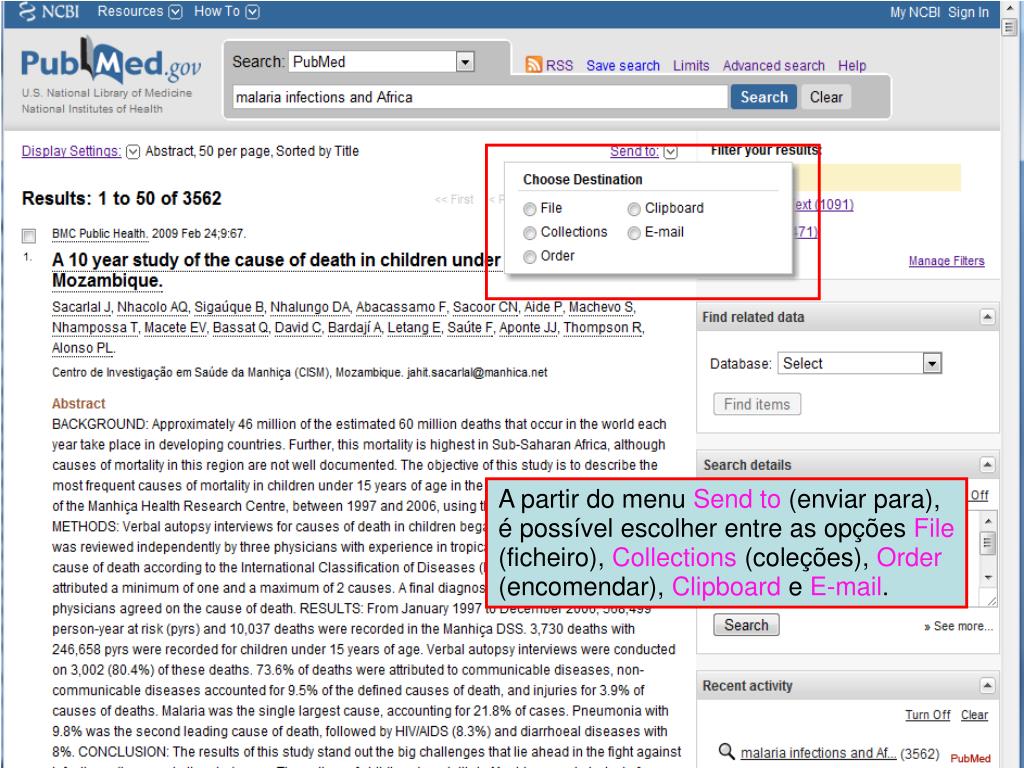Click Turn Off in Recent activity
The height and width of the screenshot is (768, 1024).
click(927, 714)
